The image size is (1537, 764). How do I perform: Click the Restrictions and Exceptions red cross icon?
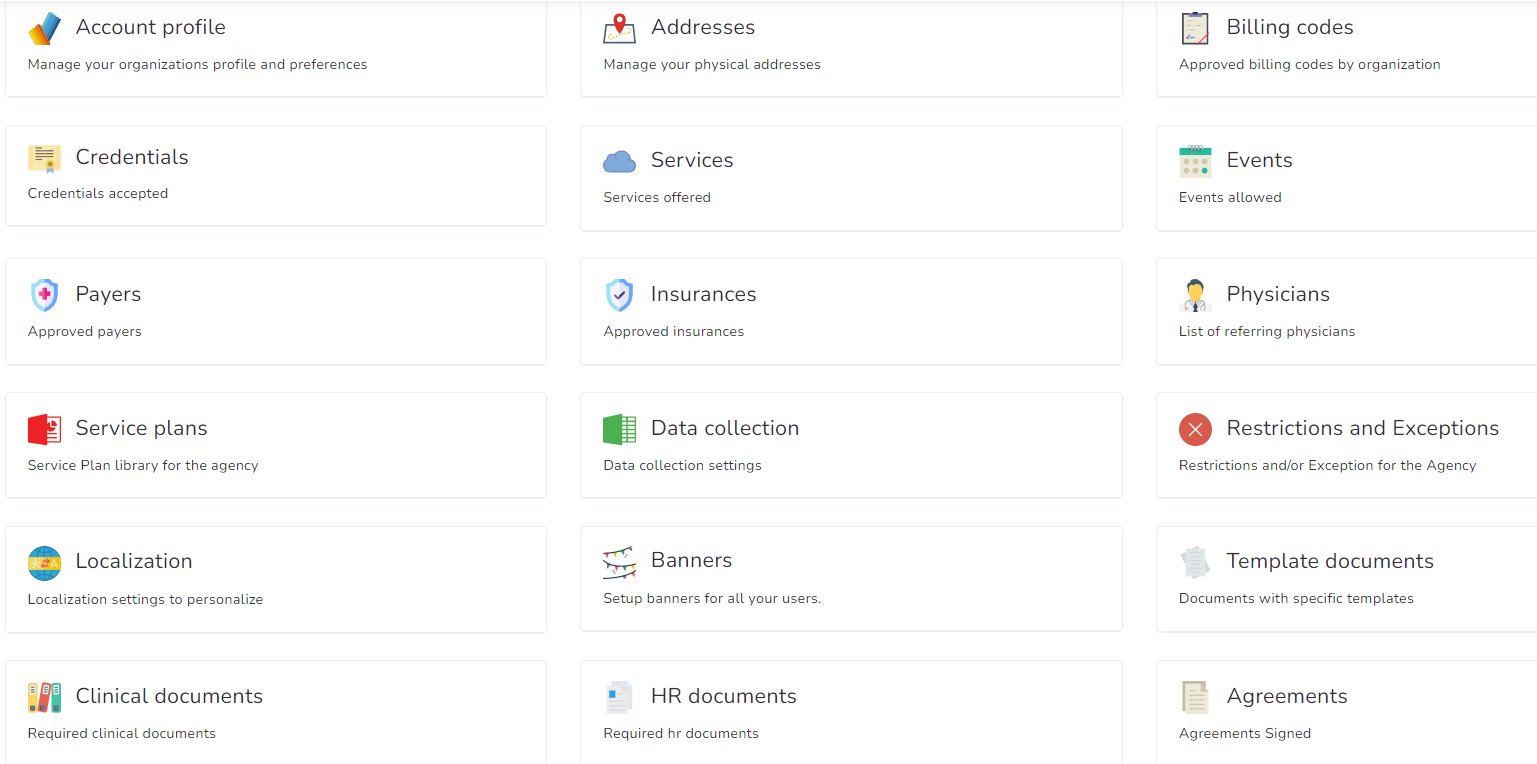tap(1194, 429)
